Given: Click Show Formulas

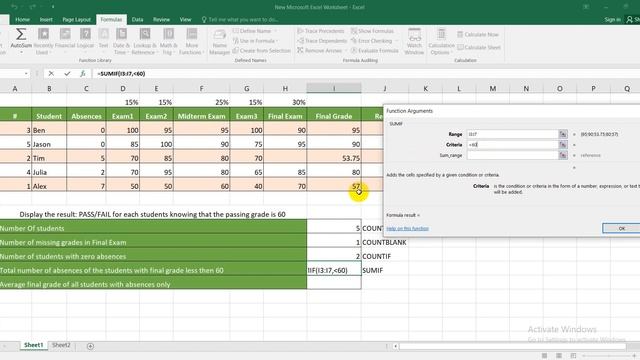Looking at the screenshot, I should [x=372, y=31].
